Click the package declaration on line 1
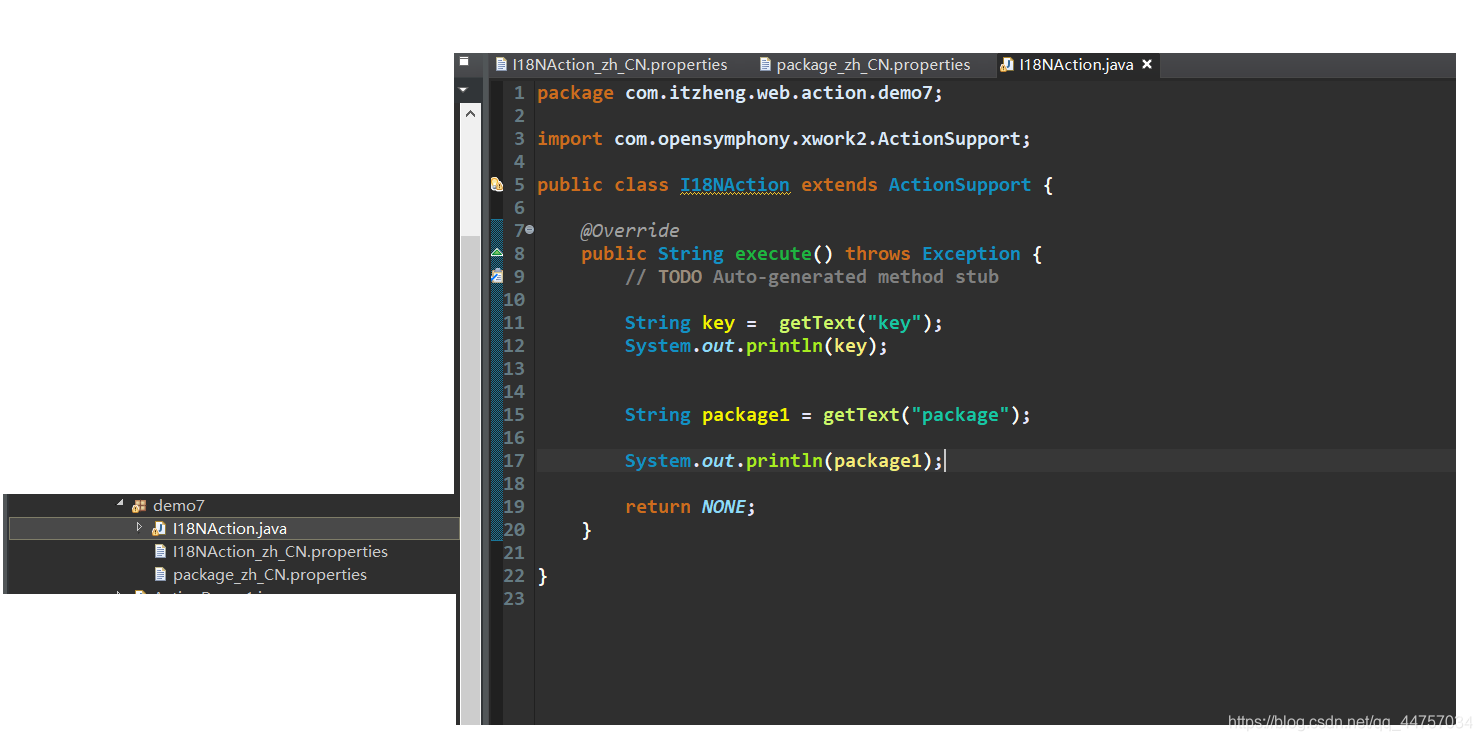 click(740, 93)
